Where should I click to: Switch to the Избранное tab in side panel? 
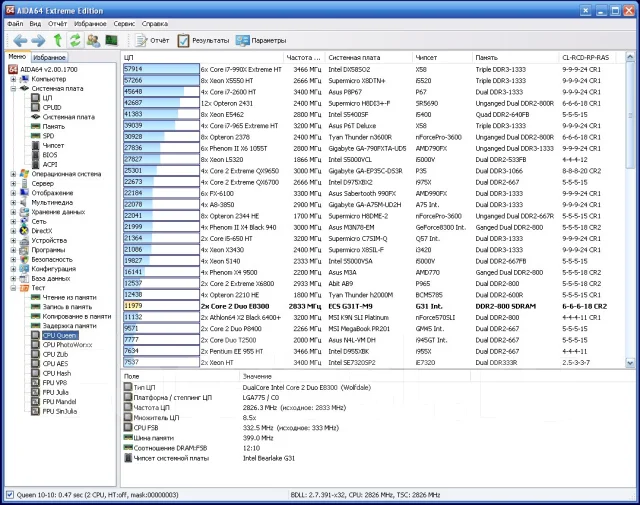click(49, 58)
